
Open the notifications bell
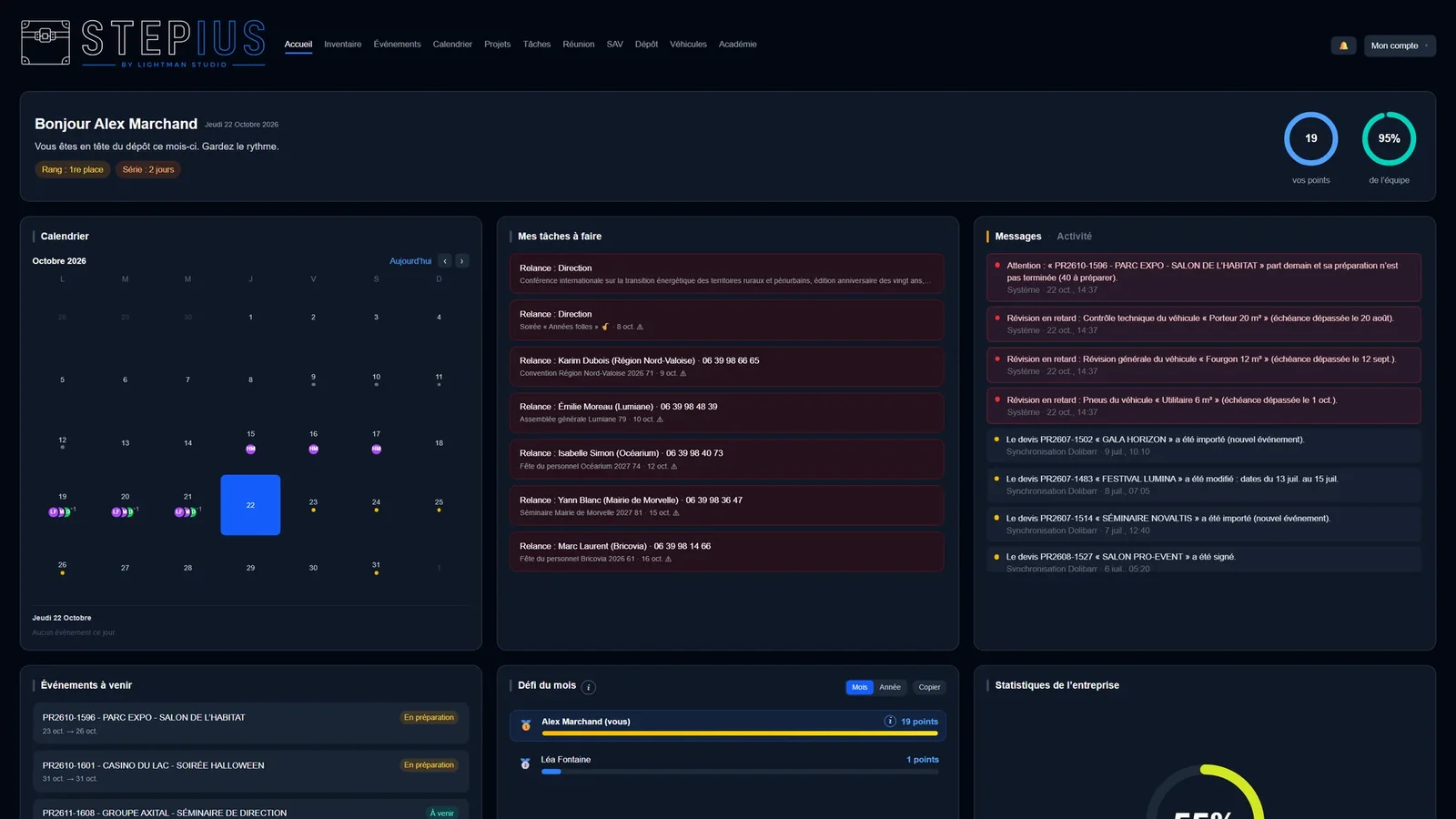(1343, 45)
